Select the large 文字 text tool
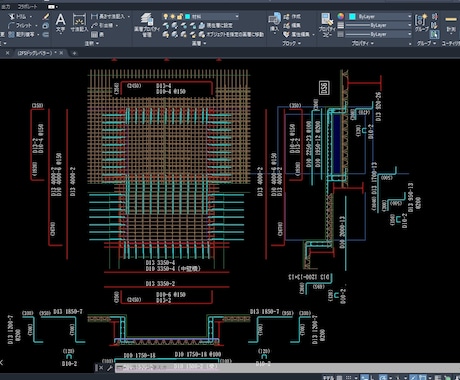Viewport: 460px width, 380px height. pyautogui.click(x=60, y=23)
